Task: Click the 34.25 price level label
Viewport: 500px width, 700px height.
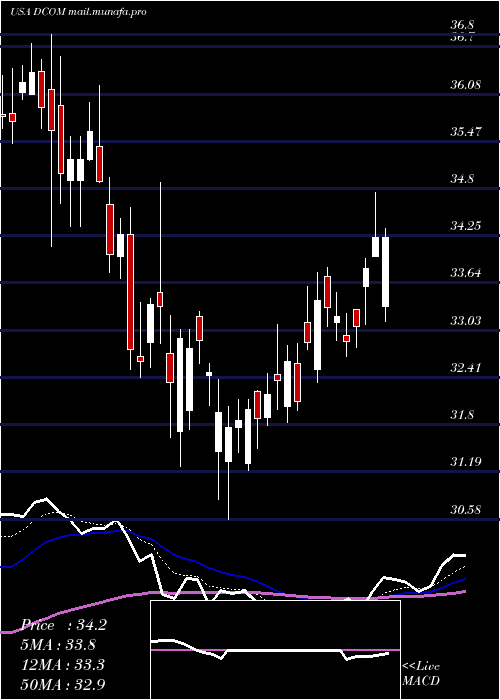Action: coord(466,226)
